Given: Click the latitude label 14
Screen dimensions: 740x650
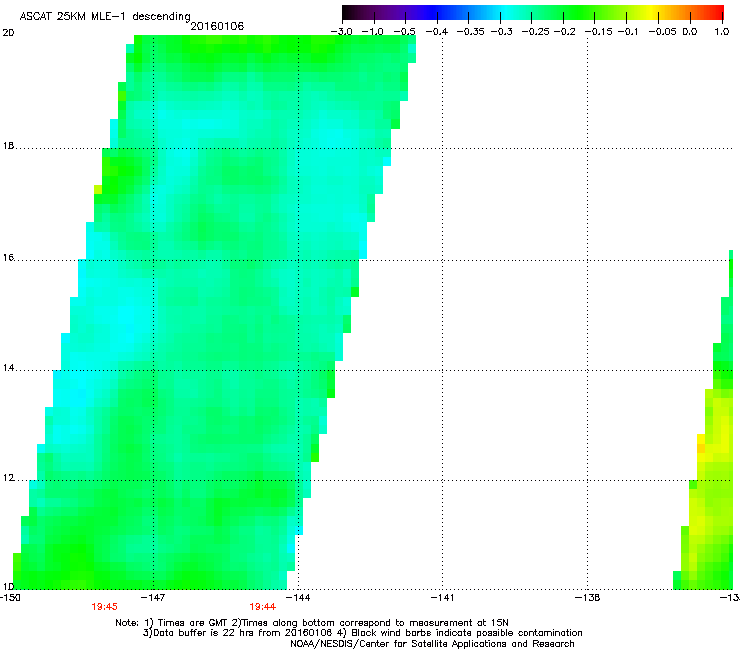Looking at the screenshot, I should coord(8,368).
